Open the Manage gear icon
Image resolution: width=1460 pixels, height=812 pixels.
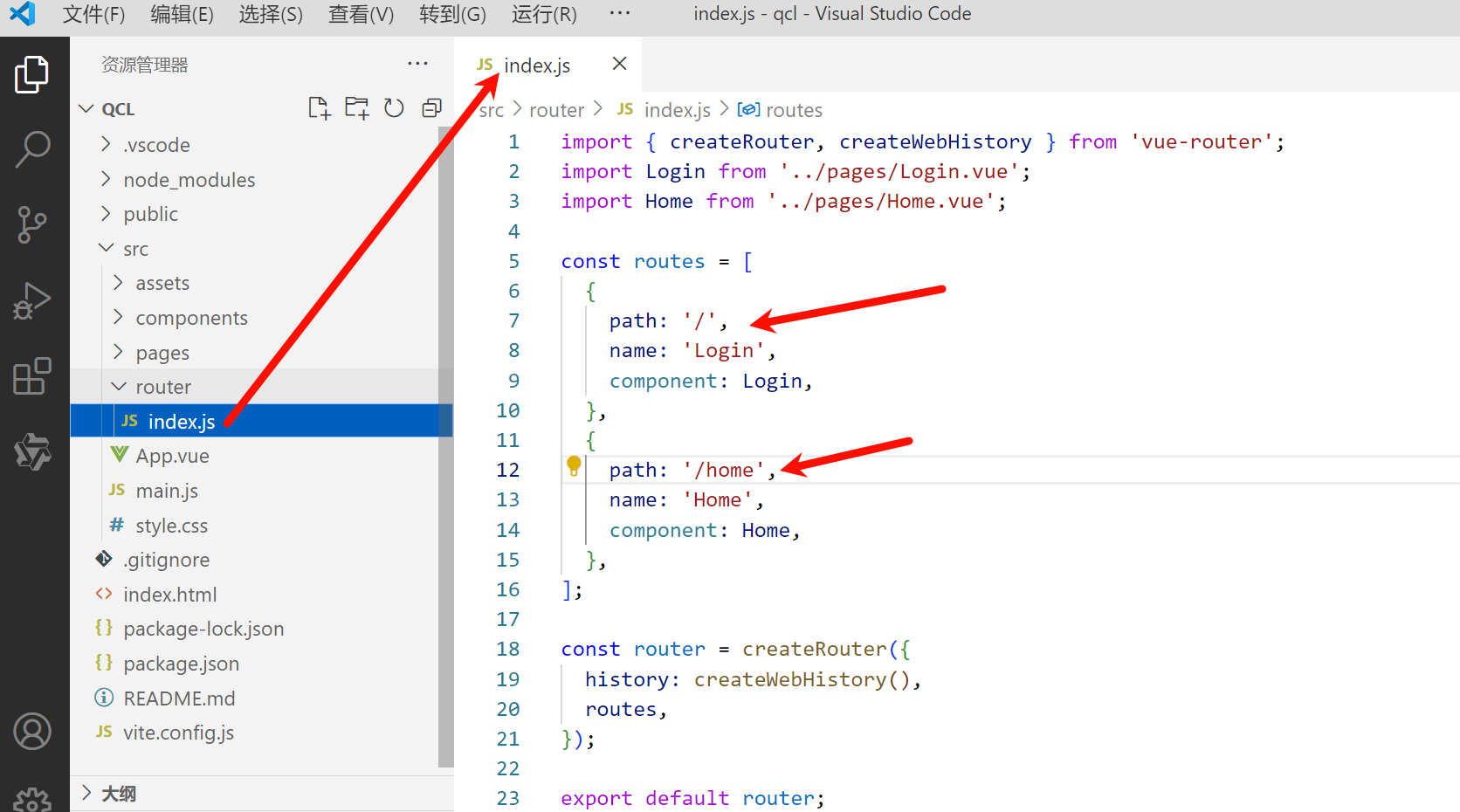tap(32, 799)
